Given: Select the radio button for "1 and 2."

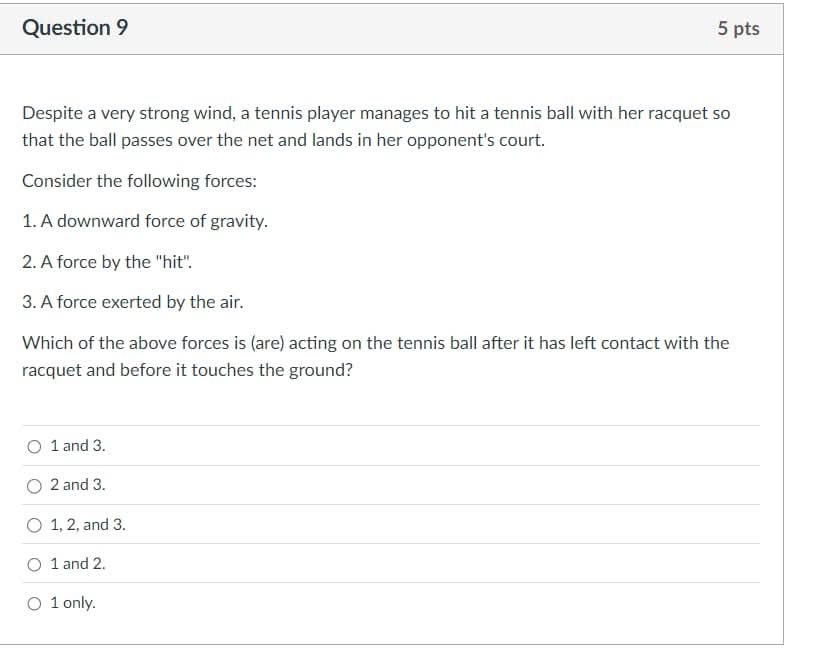Looking at the screenshot, I should [x=34, y=563].
